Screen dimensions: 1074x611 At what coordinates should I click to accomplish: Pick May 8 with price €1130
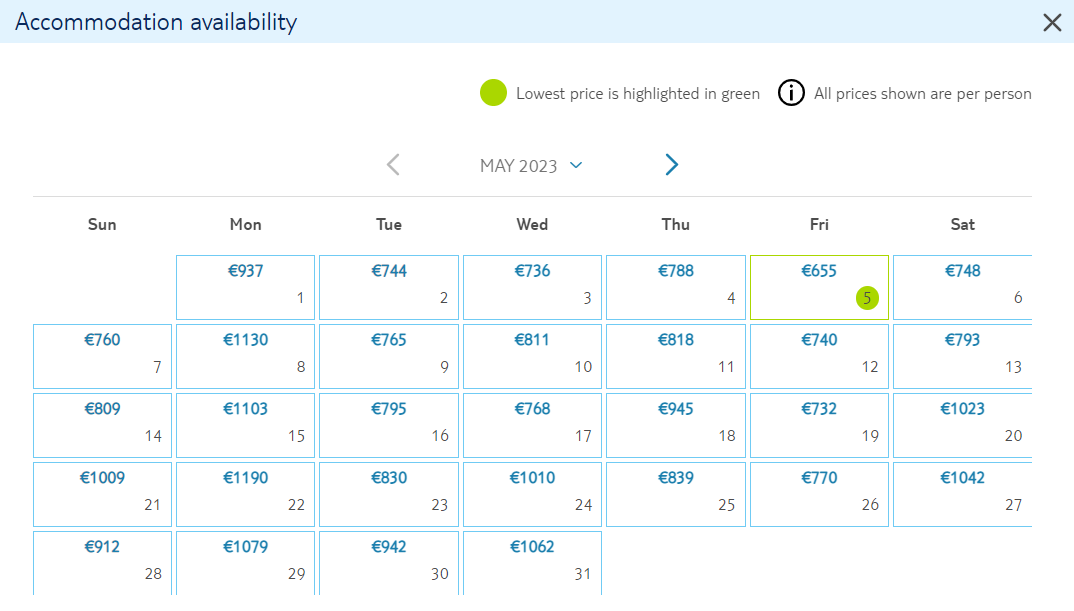(245, 356)
